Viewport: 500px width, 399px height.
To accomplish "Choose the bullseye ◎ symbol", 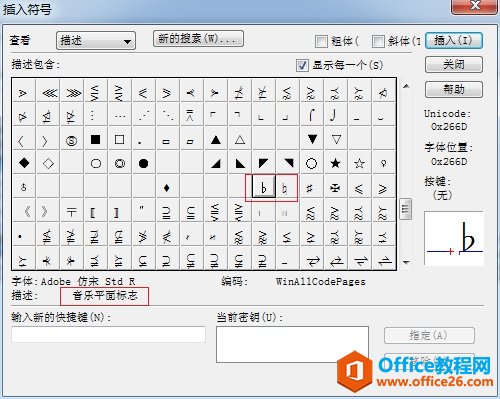I will coord(120,163).
